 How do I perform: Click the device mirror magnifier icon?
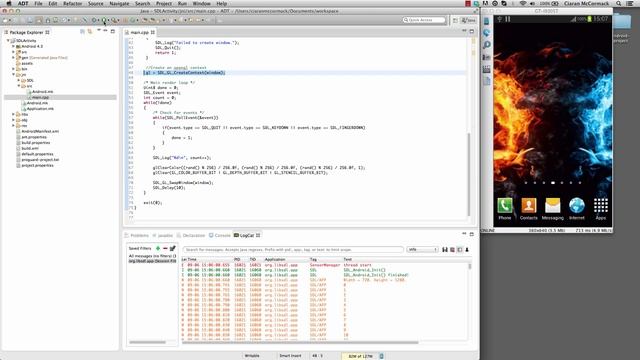point(487,45)
